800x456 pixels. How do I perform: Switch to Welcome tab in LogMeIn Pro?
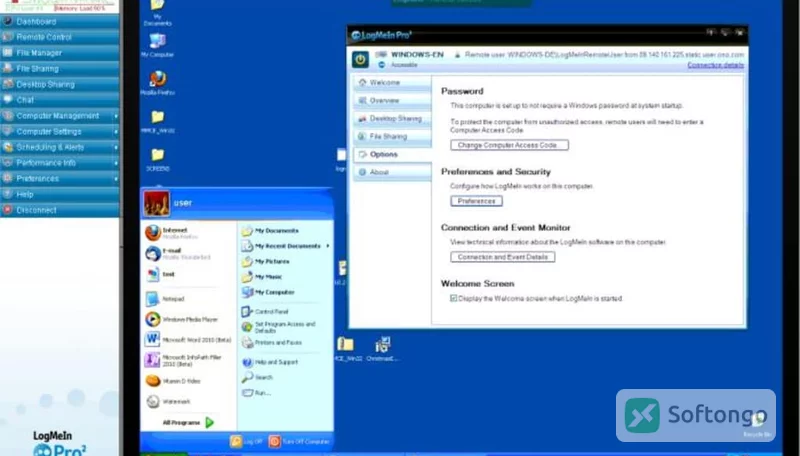click(392, 83)
